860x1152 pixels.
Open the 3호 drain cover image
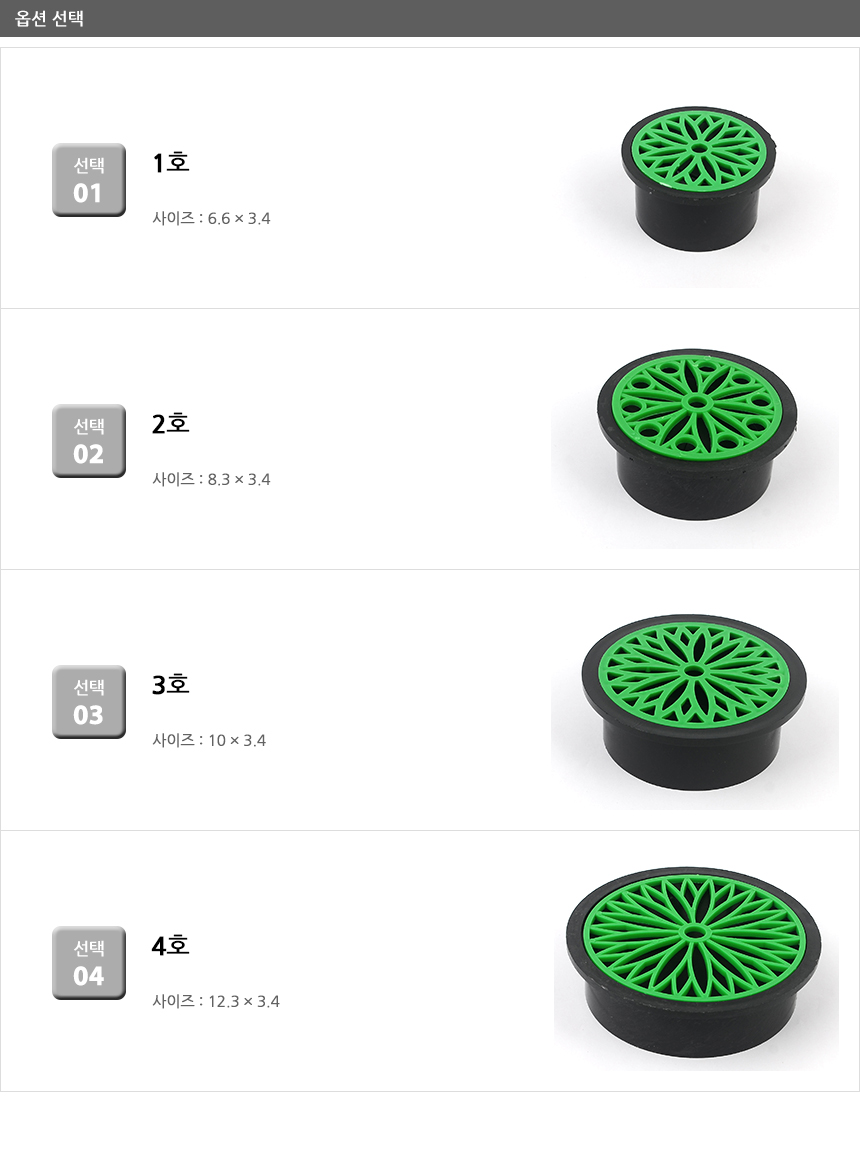click(697, 702)
